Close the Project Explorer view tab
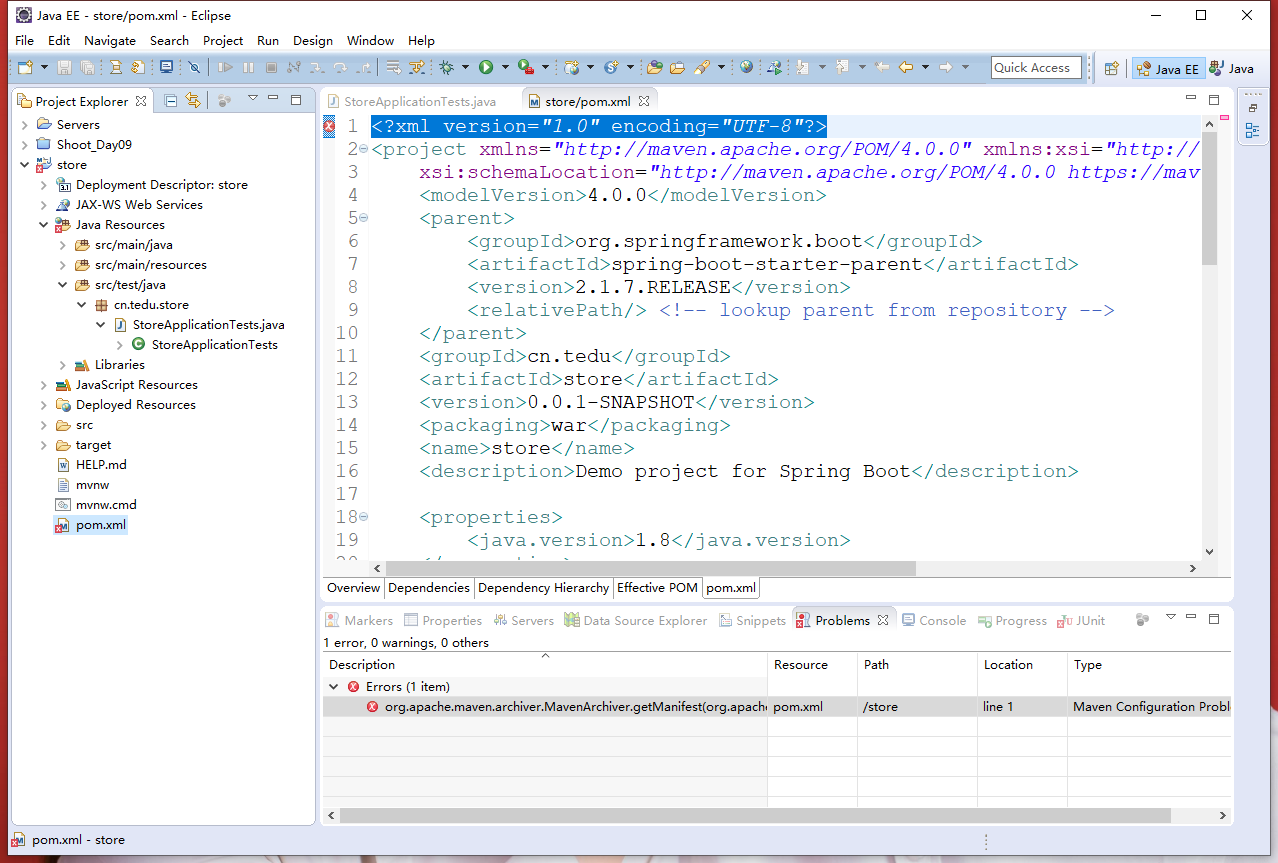1278x863 pixels. [x=141, y=100]
